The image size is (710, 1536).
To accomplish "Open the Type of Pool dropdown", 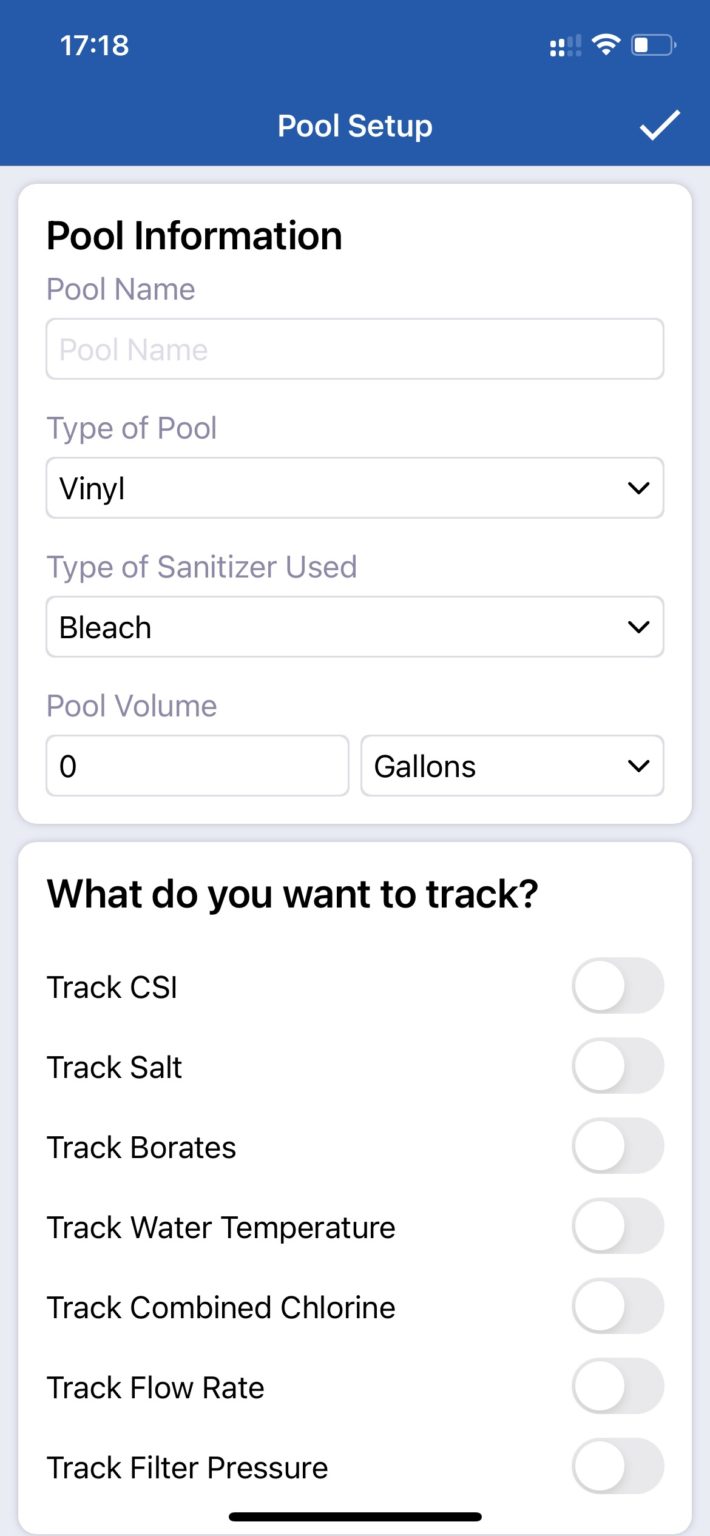I will (x=355, y=488).
